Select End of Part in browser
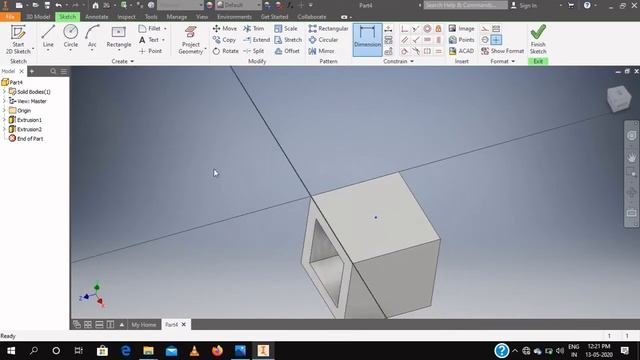The height and width of the screenshot is (360, 640). [26, 138]
